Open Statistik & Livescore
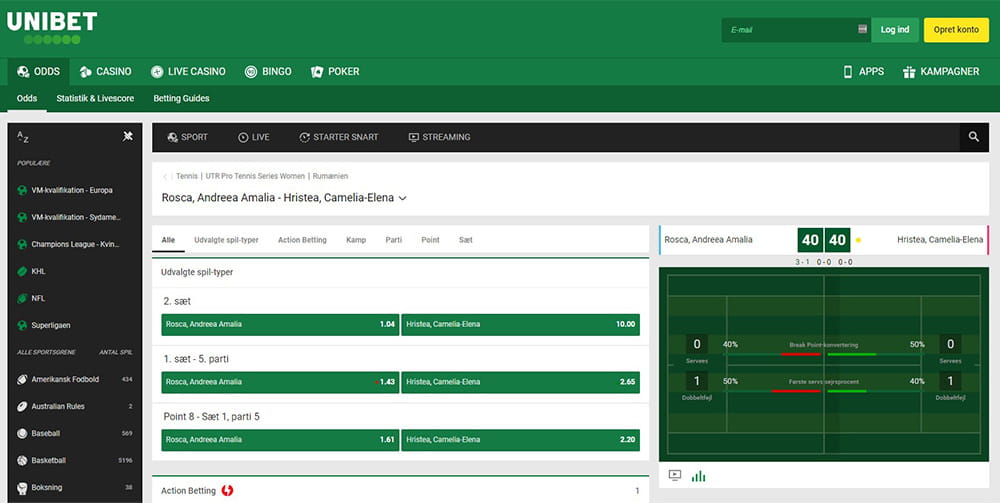 coord(95,98)
